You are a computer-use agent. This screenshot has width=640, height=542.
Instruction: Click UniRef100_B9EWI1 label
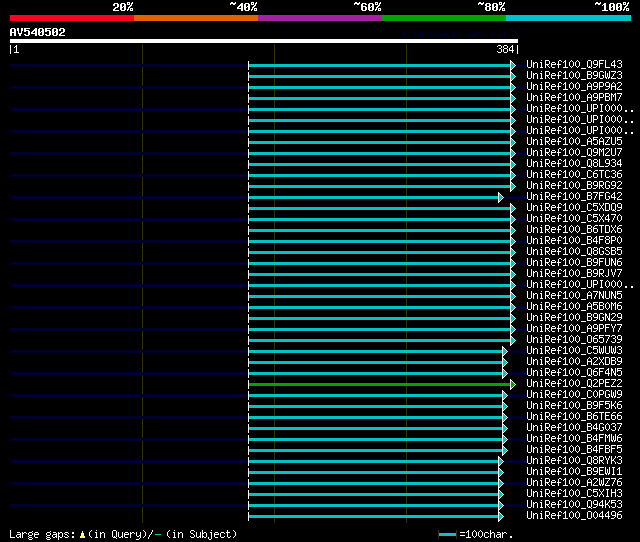[x=574, y=472]
